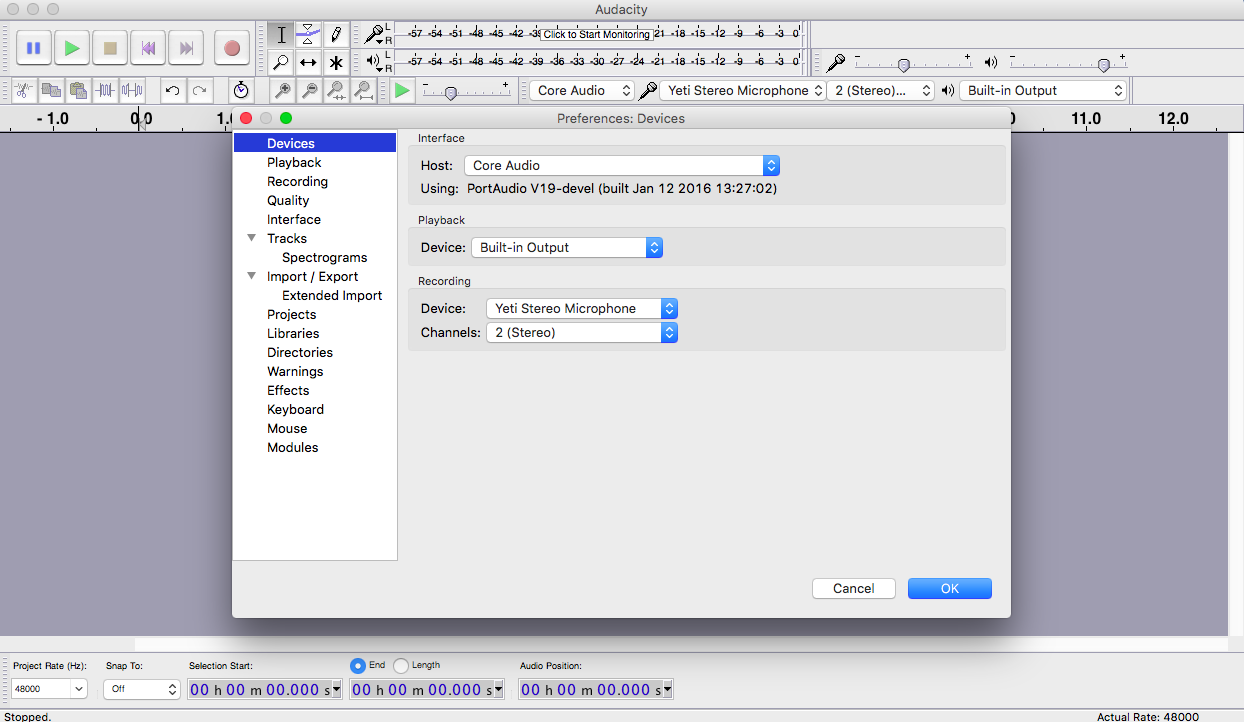Viewport: 1244px width, 722px height.
Task: Click the Paste clipboard icon
Action: pyautogui.click(x=77, y=91)
